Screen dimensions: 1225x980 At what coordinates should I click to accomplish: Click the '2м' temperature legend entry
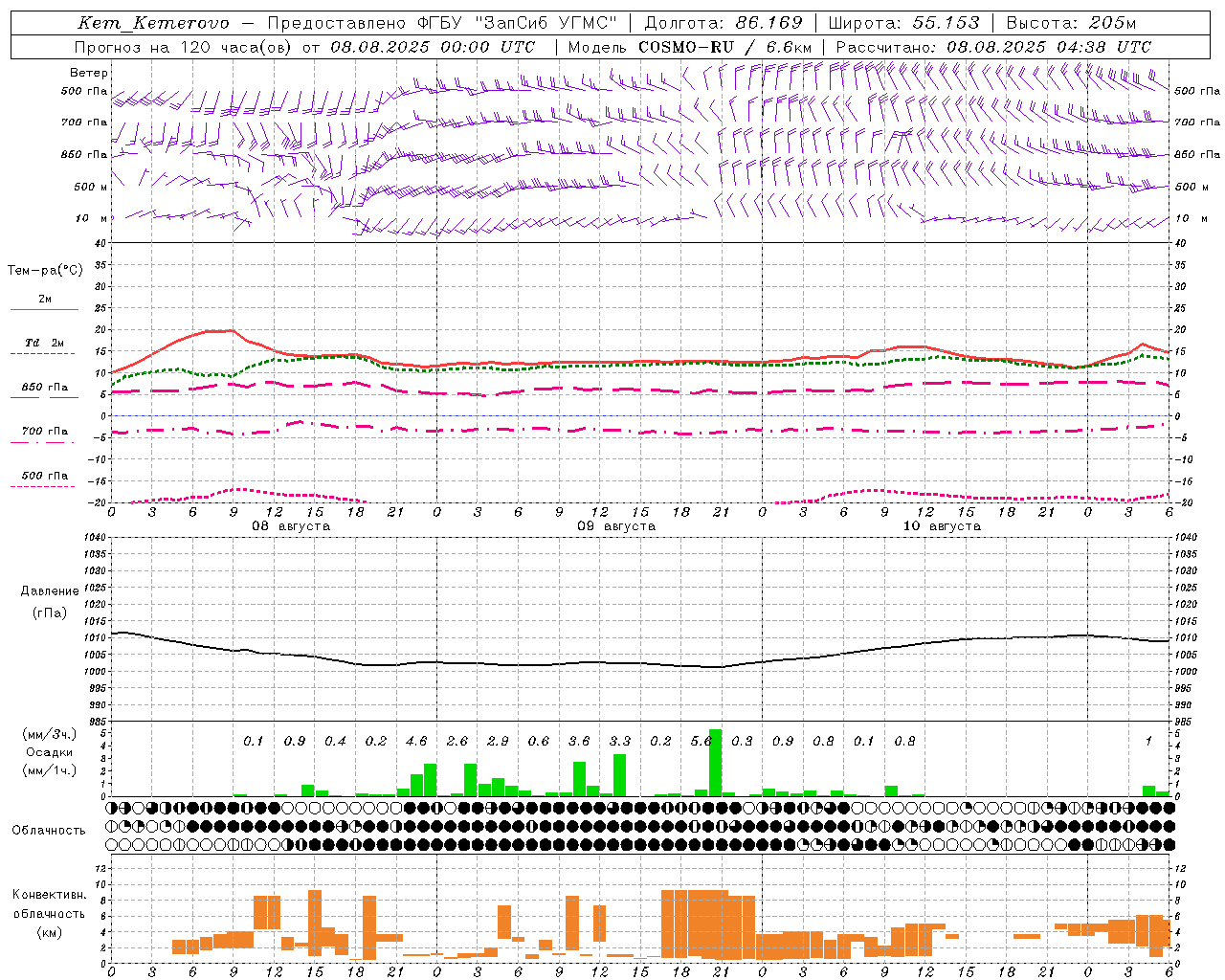tap(45, 300)
